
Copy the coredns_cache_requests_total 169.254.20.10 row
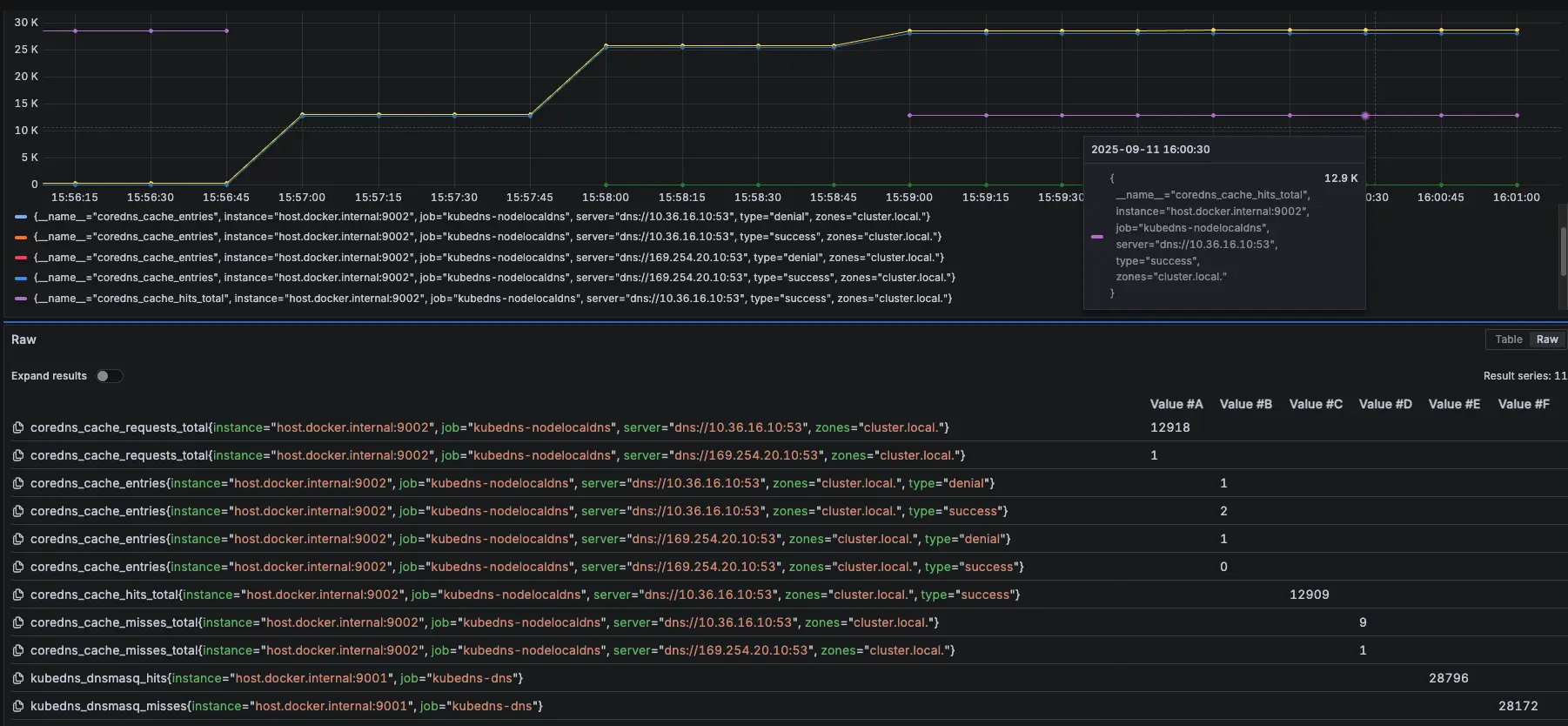click(17, 455)
